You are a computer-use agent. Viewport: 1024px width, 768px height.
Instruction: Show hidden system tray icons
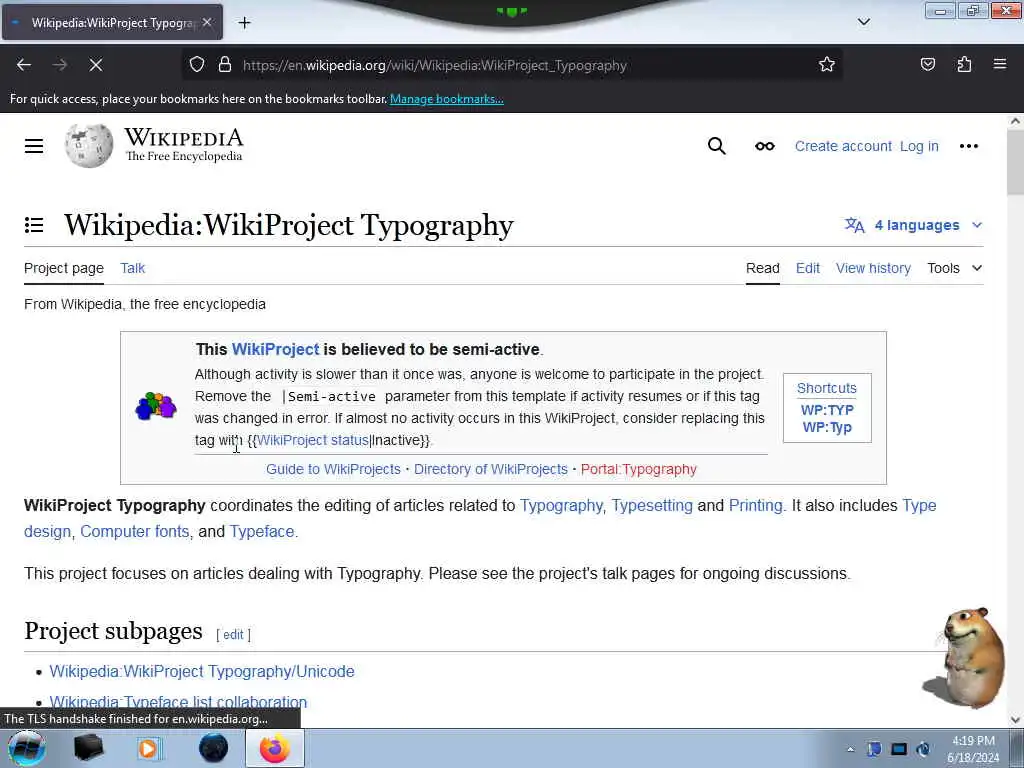point(850,750)
